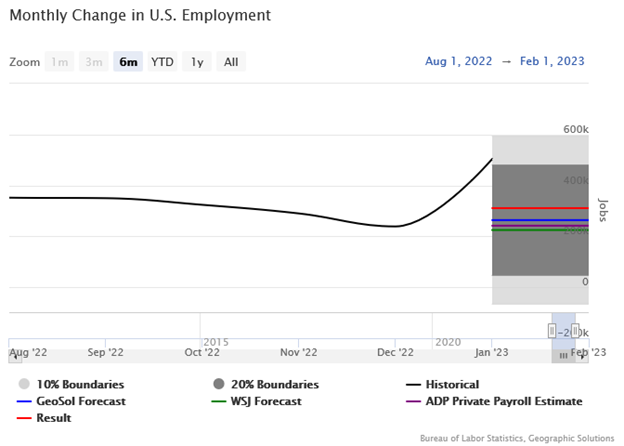The height and width of the screenshot is (446, 624).
Task: Select the 3m zoom range
Action: pos(94,62)
